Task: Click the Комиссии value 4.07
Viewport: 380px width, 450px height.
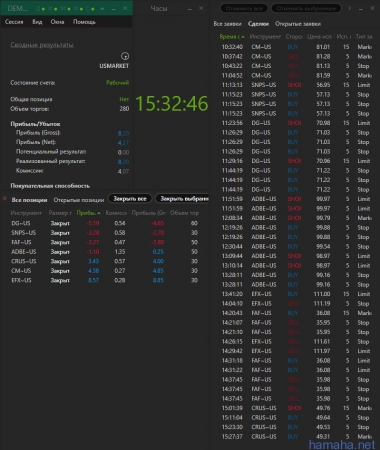Action: pos(123,171)
